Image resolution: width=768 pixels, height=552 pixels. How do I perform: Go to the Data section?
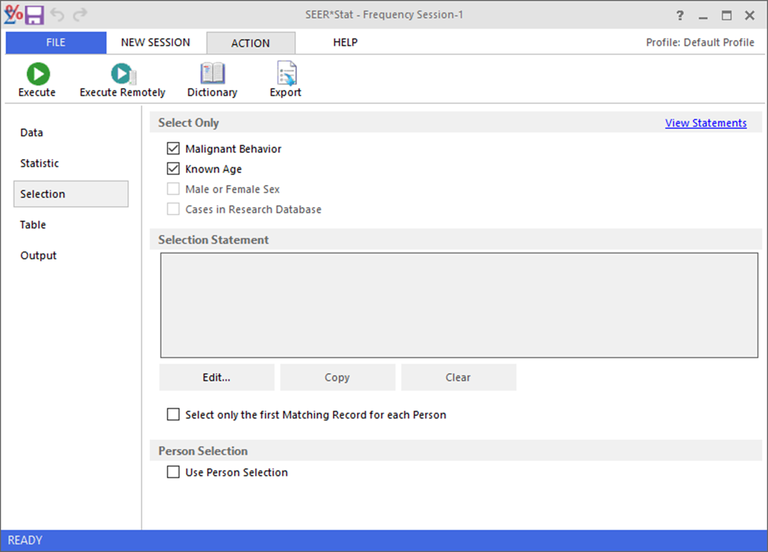click(x=32, y=133)
